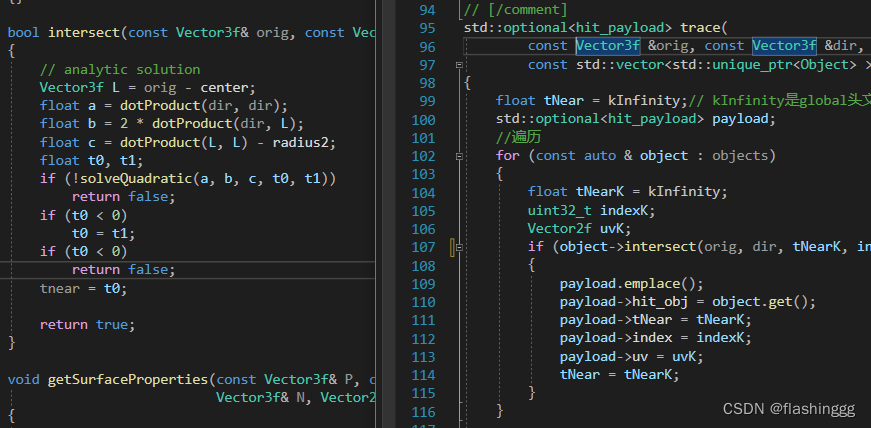
Task: Click 'tNear = tNearK;' on line 114
Action: (x=619, y=375)
